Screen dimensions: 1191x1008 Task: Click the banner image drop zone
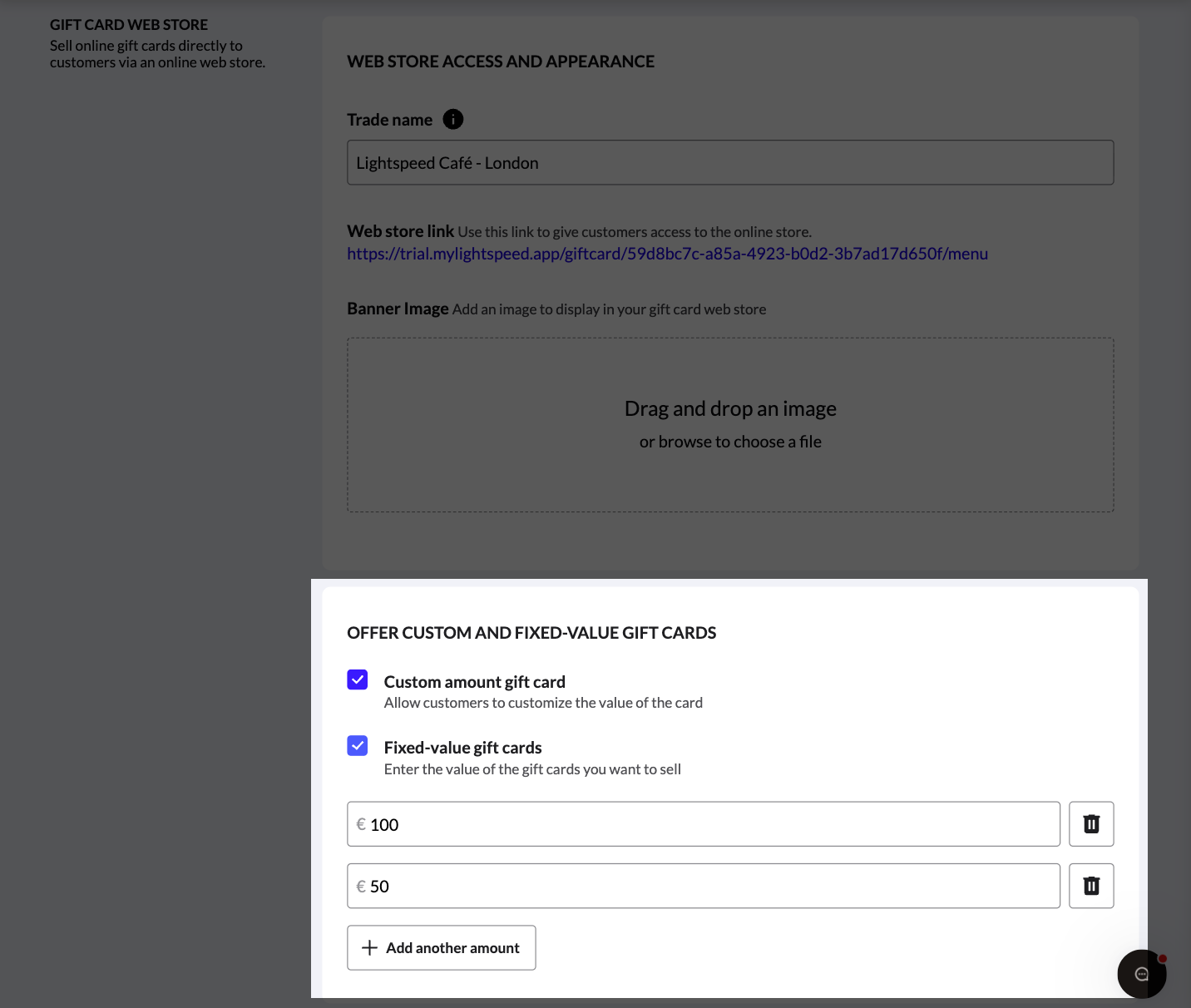(729, 482)
